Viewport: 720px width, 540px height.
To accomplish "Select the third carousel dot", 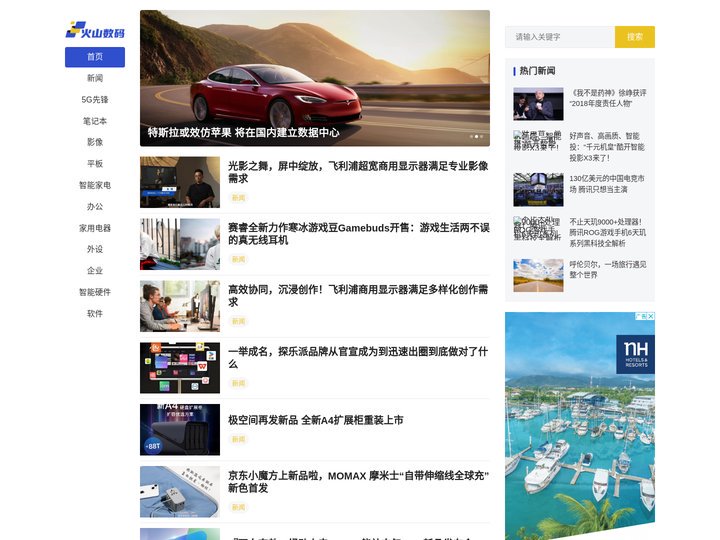I will 481,136.
